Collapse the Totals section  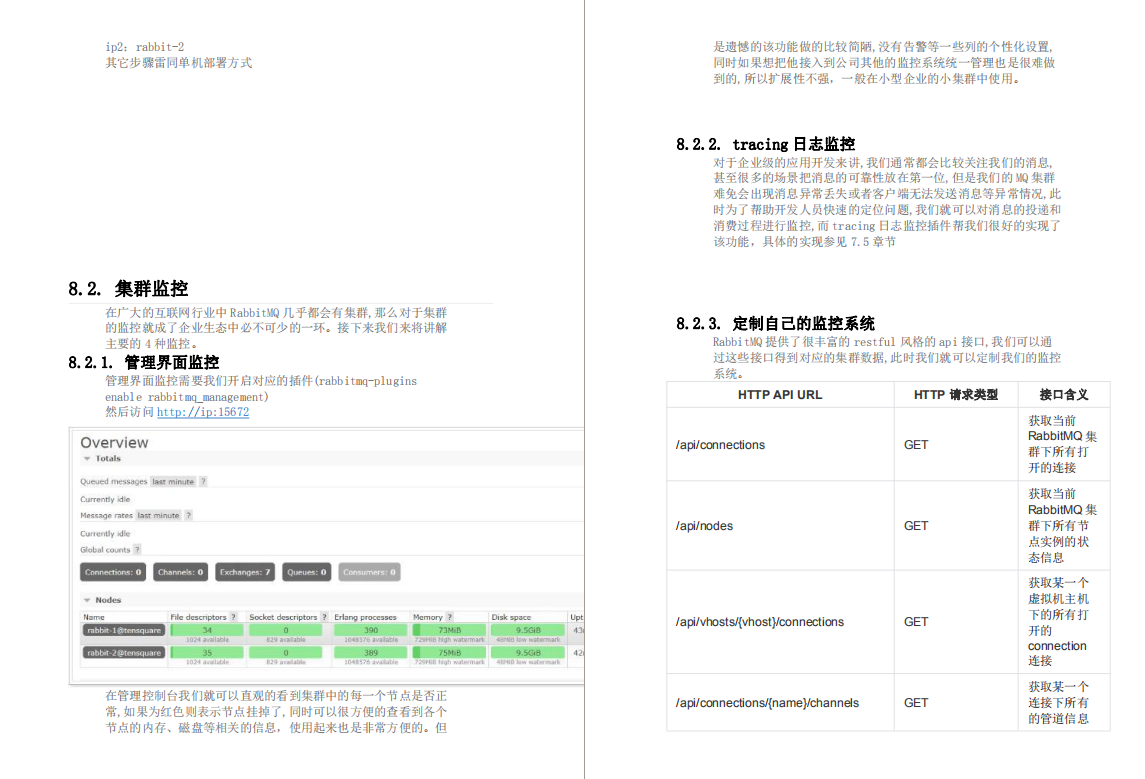87,457
